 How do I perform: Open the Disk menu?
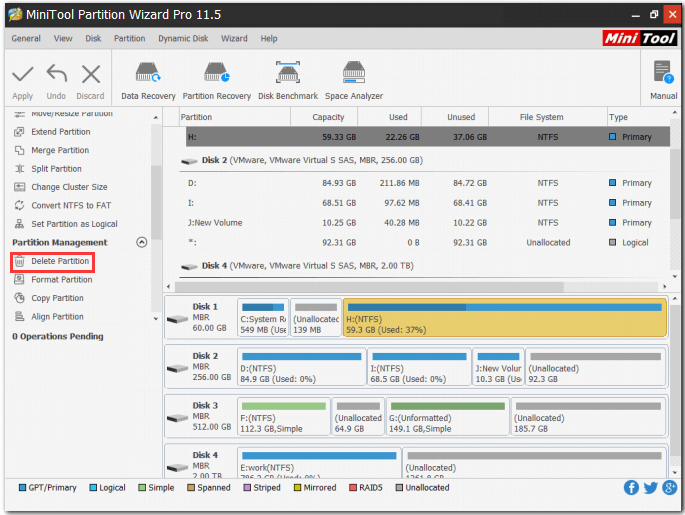click(x=93, y=38)
